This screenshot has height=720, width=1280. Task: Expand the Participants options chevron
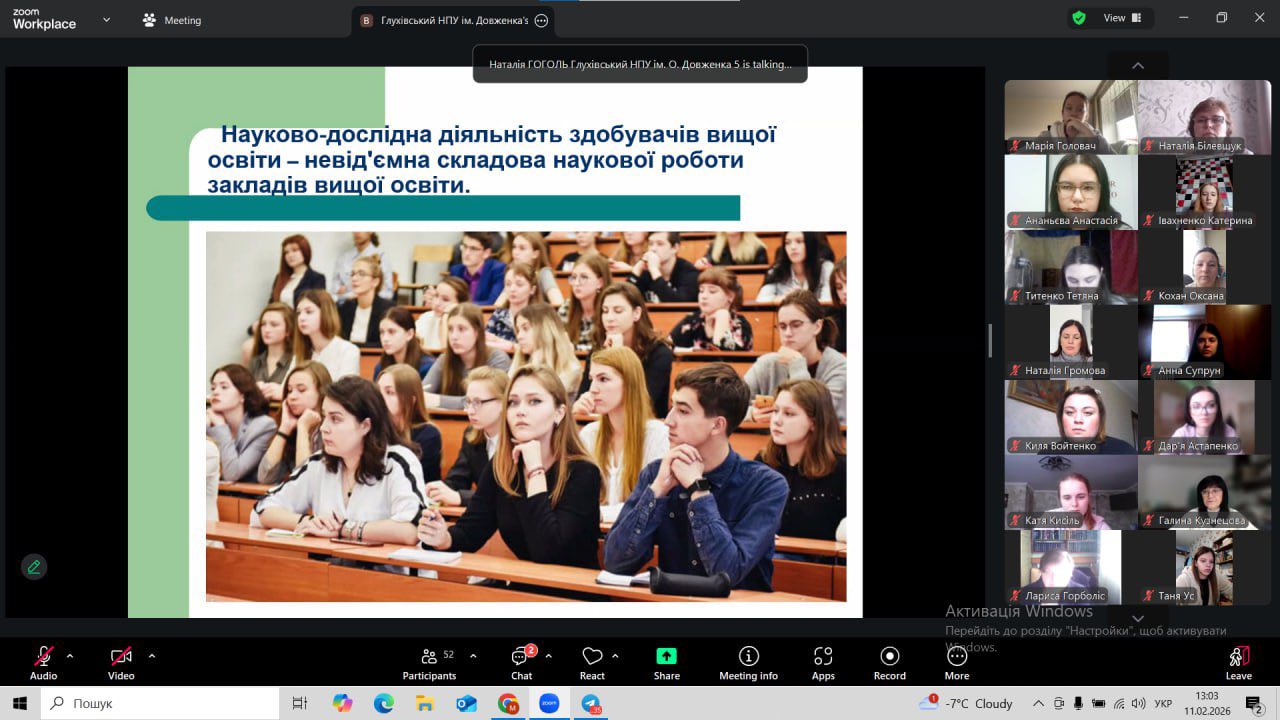[473, 656]
